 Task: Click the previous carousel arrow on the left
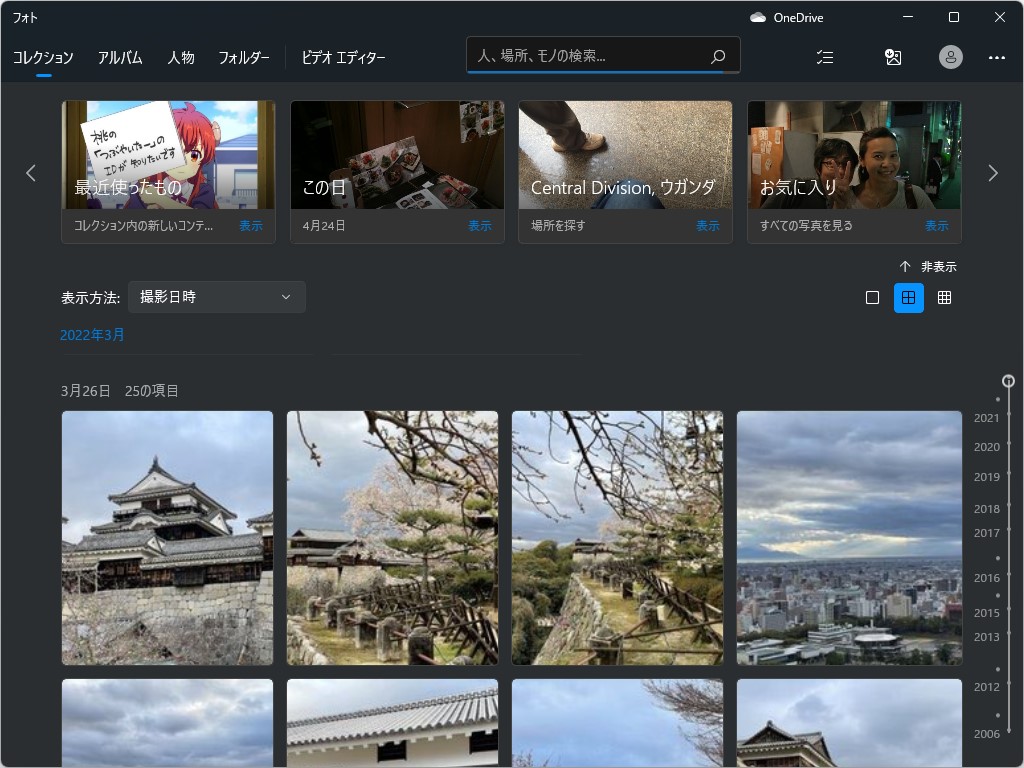(x=31, y=172)
